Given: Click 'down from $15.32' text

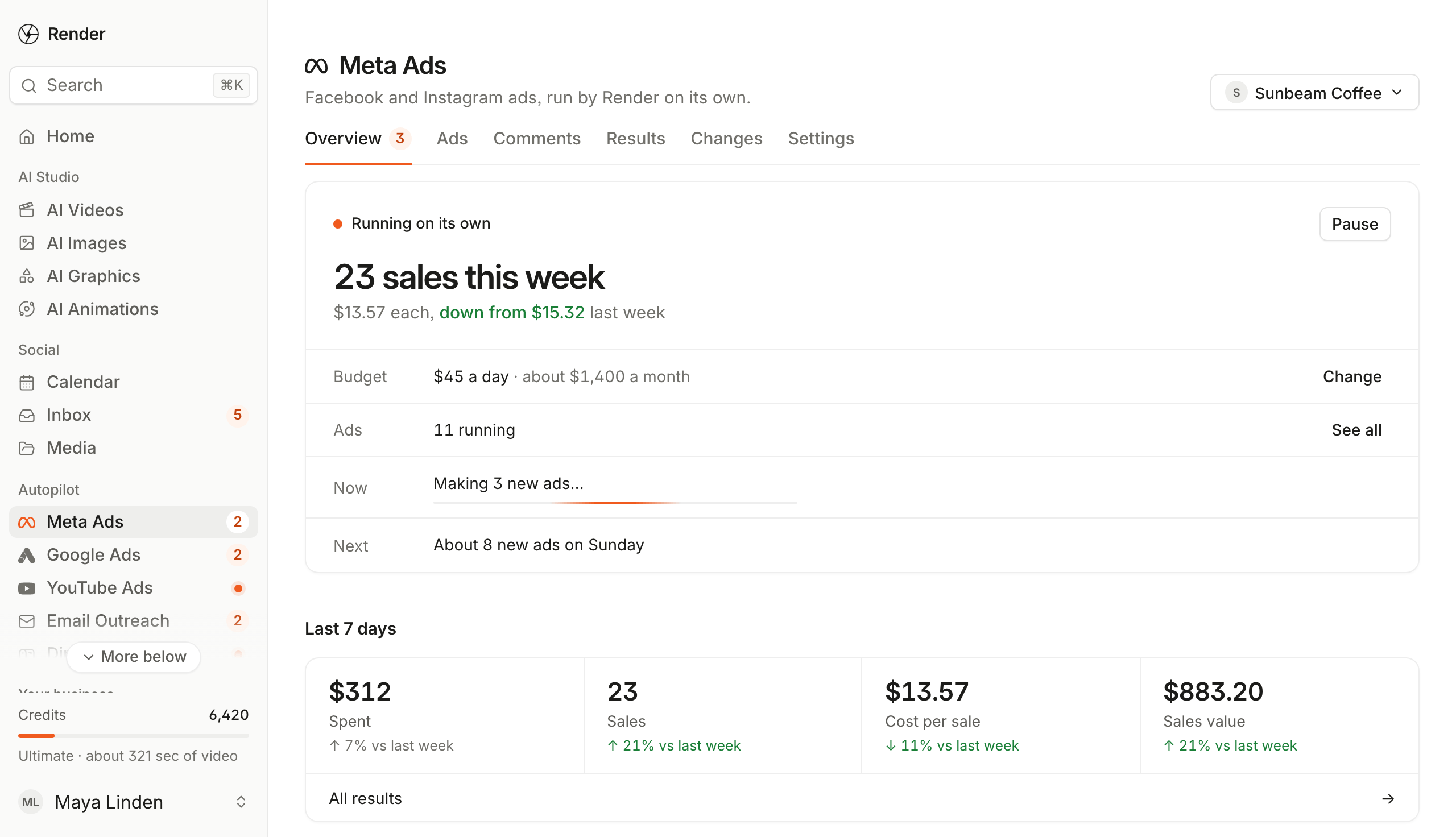Looking at the screenshot, I should coord(511,313).
